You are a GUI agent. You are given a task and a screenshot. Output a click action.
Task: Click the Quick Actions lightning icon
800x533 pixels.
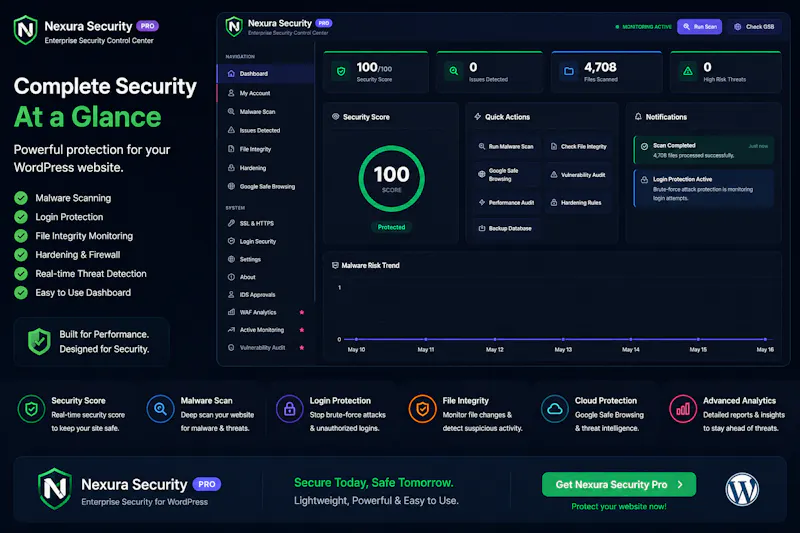(x=478, y=117)
